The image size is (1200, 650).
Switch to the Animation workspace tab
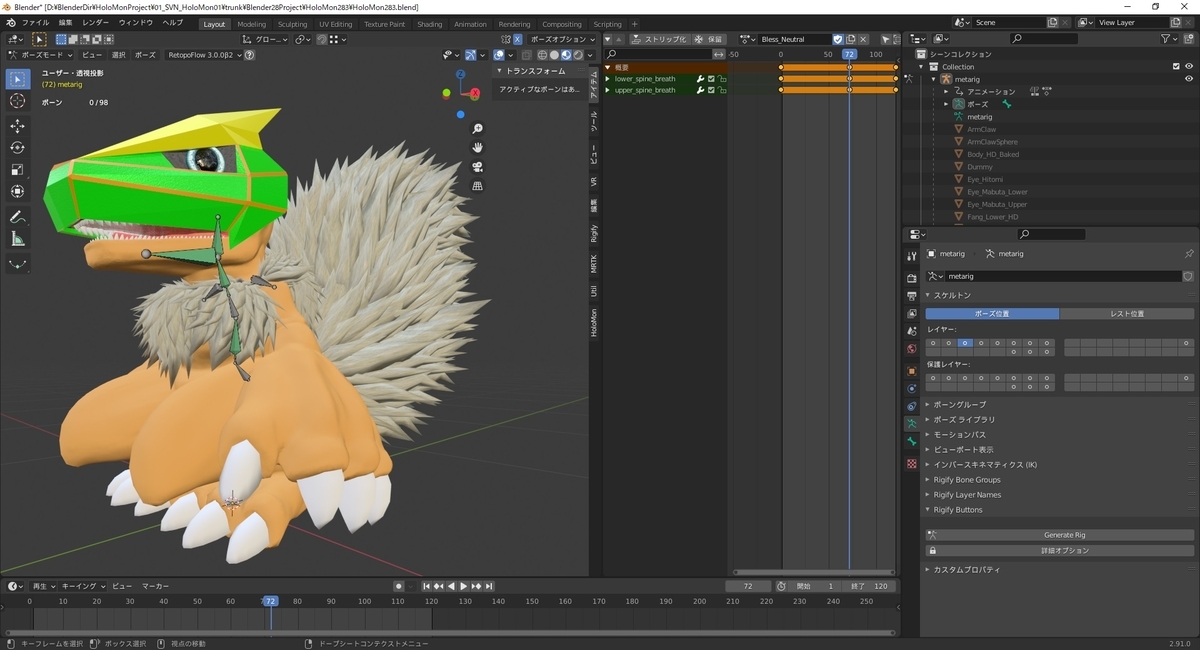pyautogui.click(x=470, y=24)
